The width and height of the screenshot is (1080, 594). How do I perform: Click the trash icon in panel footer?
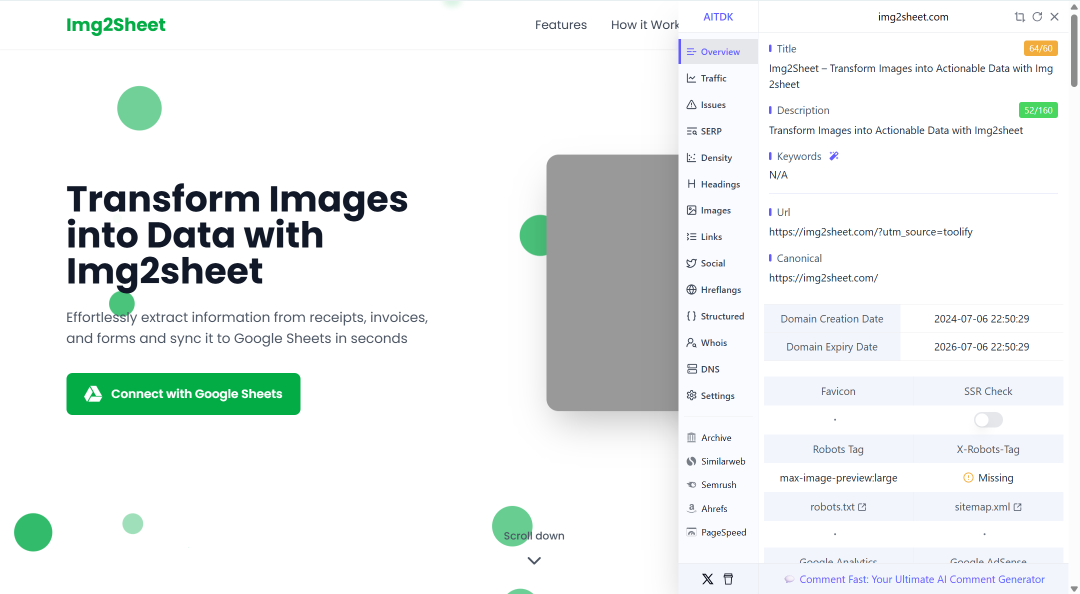728,579
